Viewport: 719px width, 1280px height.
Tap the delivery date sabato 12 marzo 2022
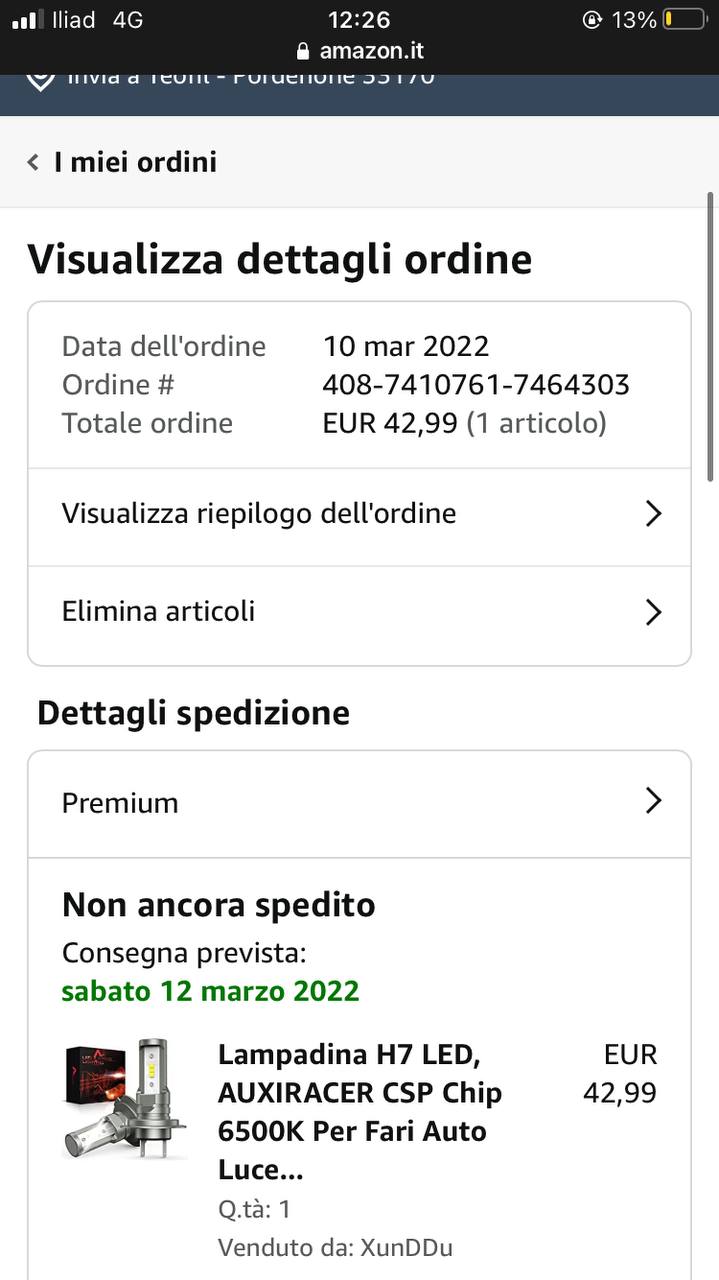point(210,991)
